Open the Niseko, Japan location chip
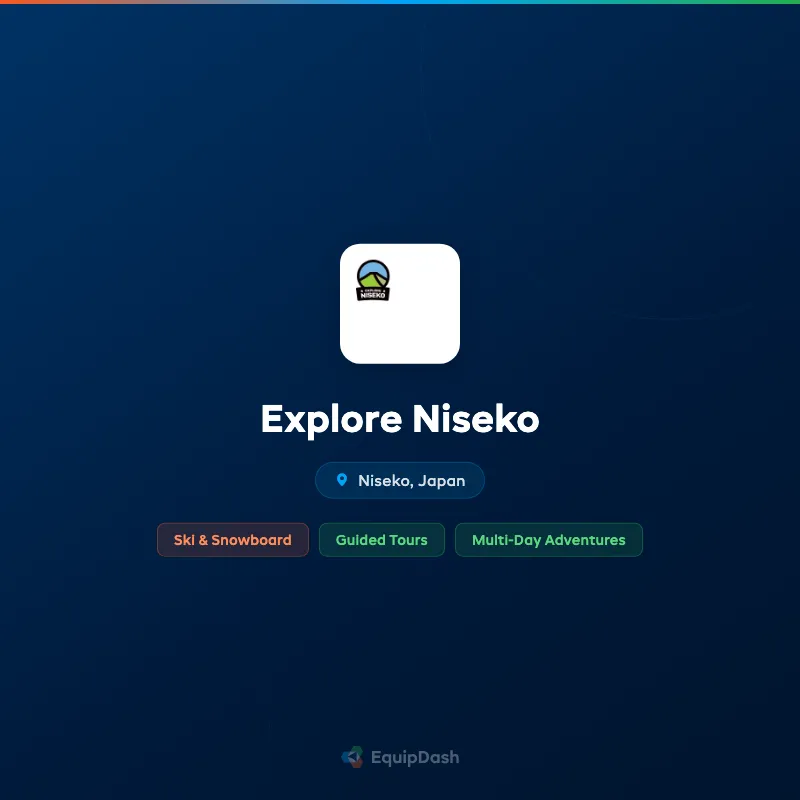This screenshot has height=800, width=800. point(400,480)
